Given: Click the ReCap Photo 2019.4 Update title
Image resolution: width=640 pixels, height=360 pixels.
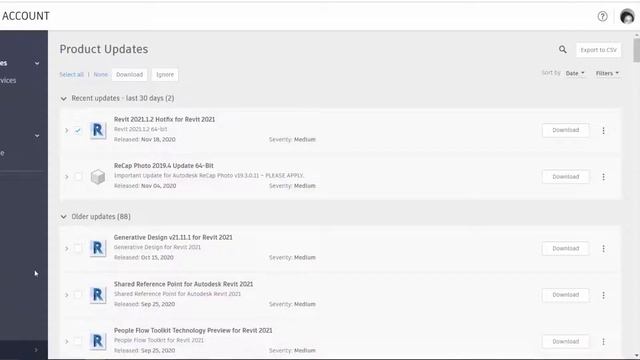Looking at the screenshot, I should click(x=164, y=166).
